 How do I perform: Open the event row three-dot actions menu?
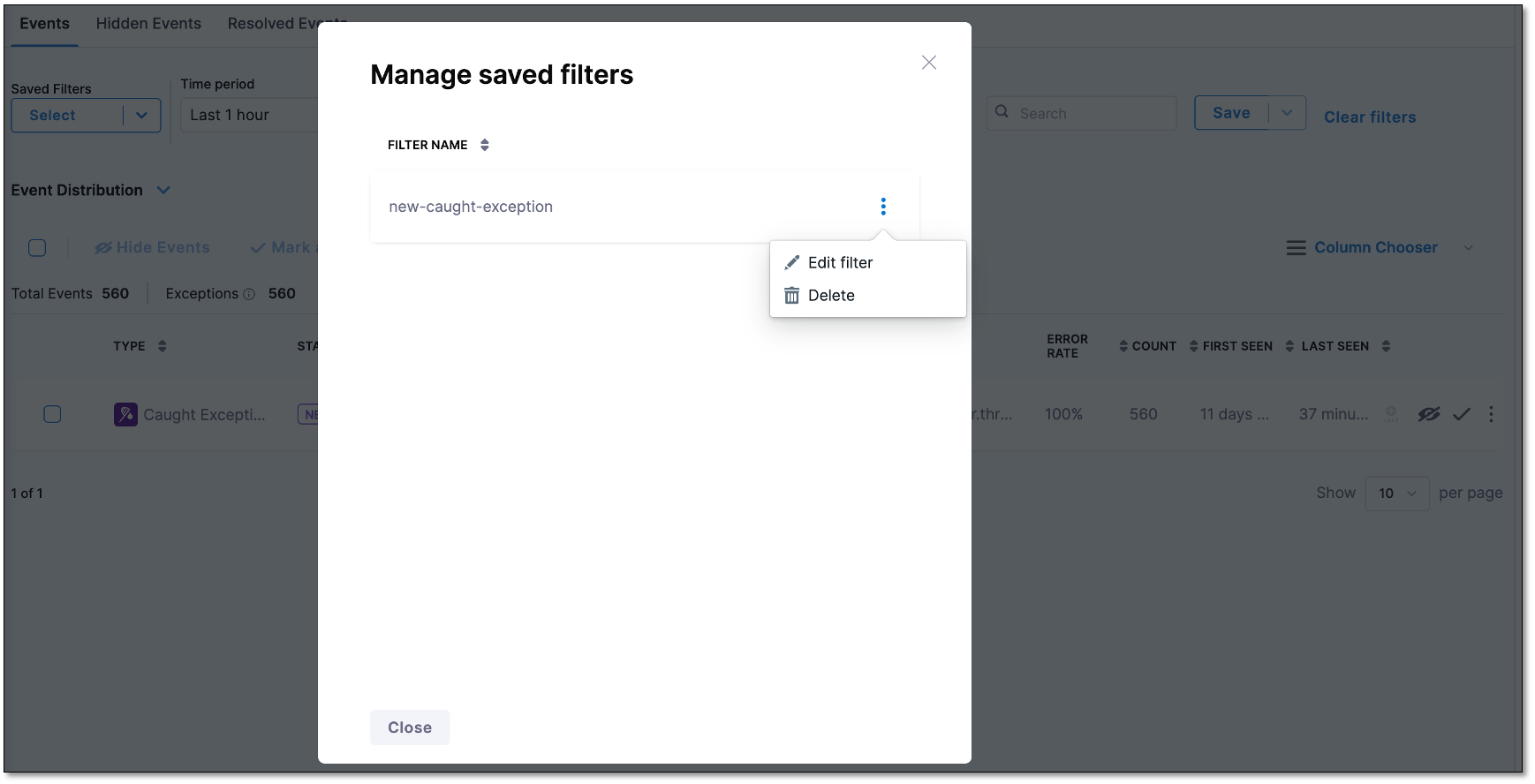[x=1491, y=414]
